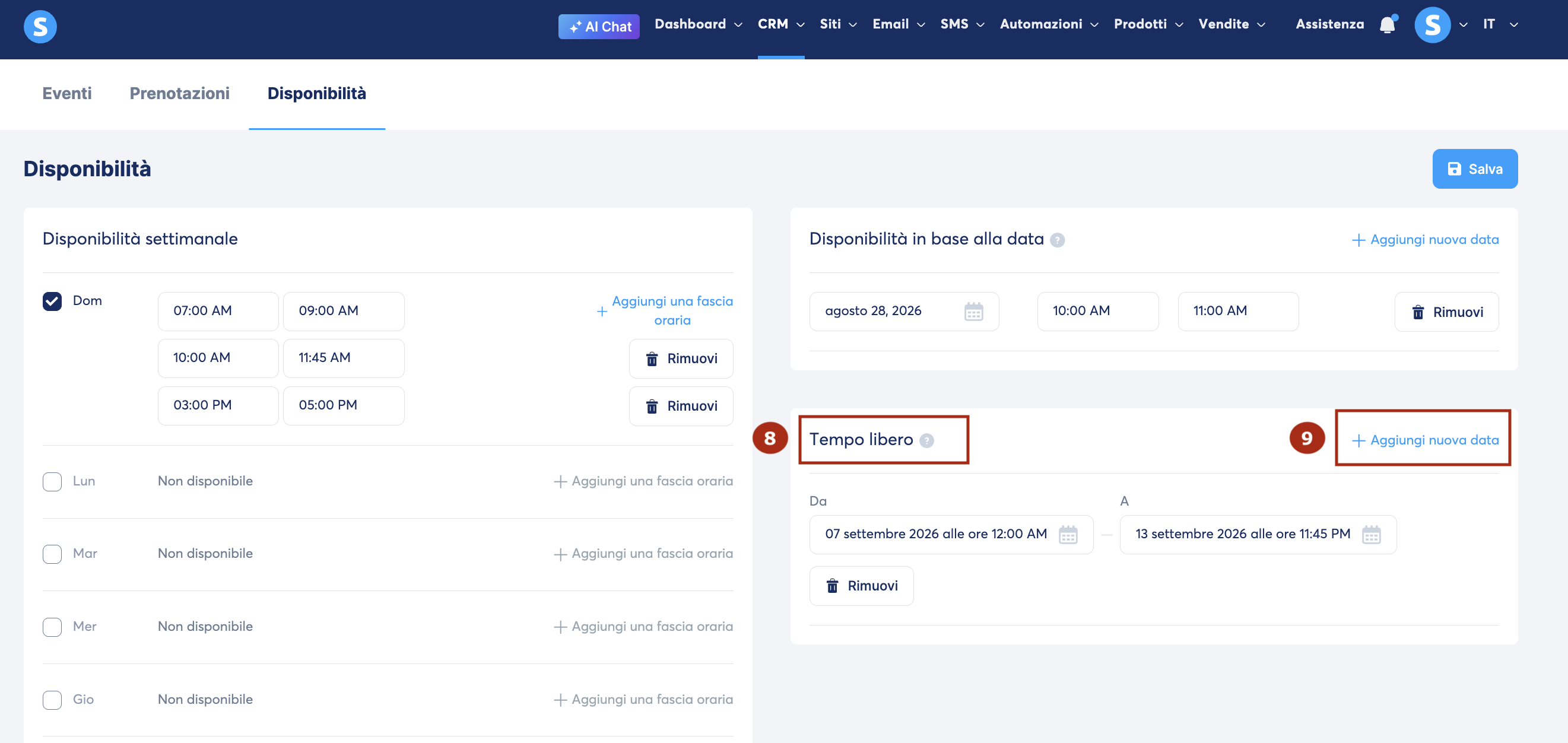Open the 11:45 AM end time field
Viewport: 1568px width, 743px height.
pyautogui.click(x=343, y=358)
